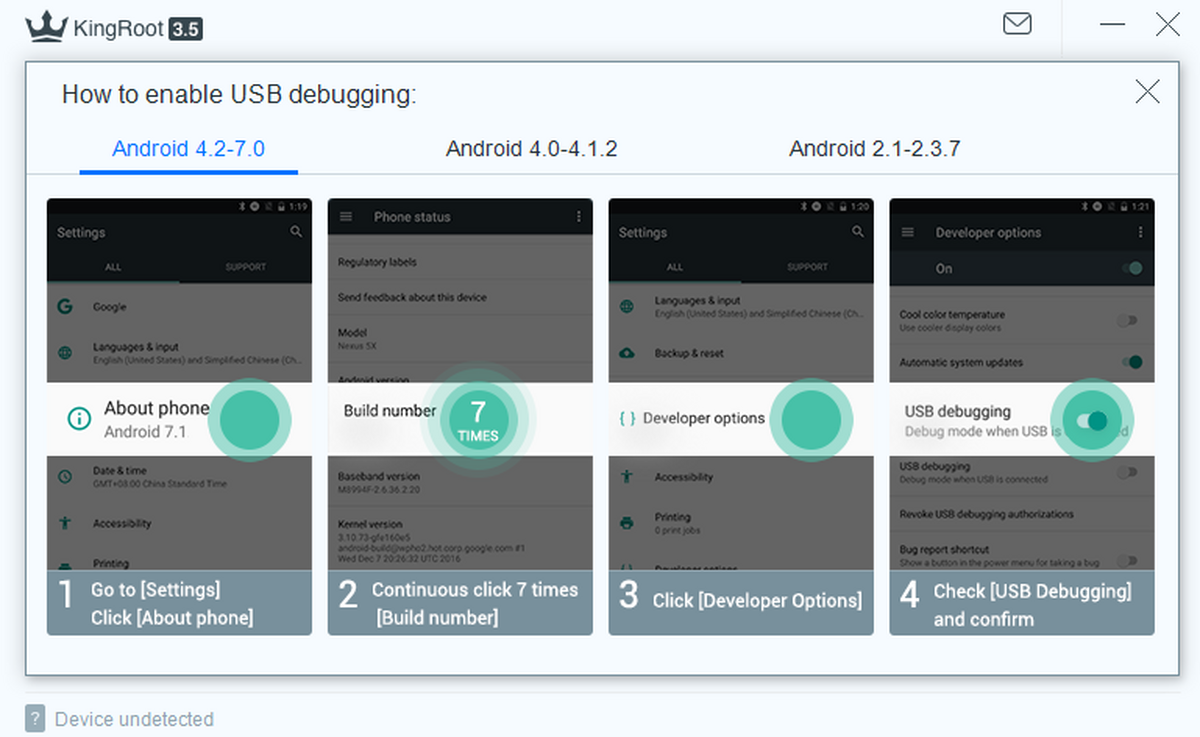Click the KingRoot crown logo
Viewport: 1200px width, 737px height.
(46, 27)
